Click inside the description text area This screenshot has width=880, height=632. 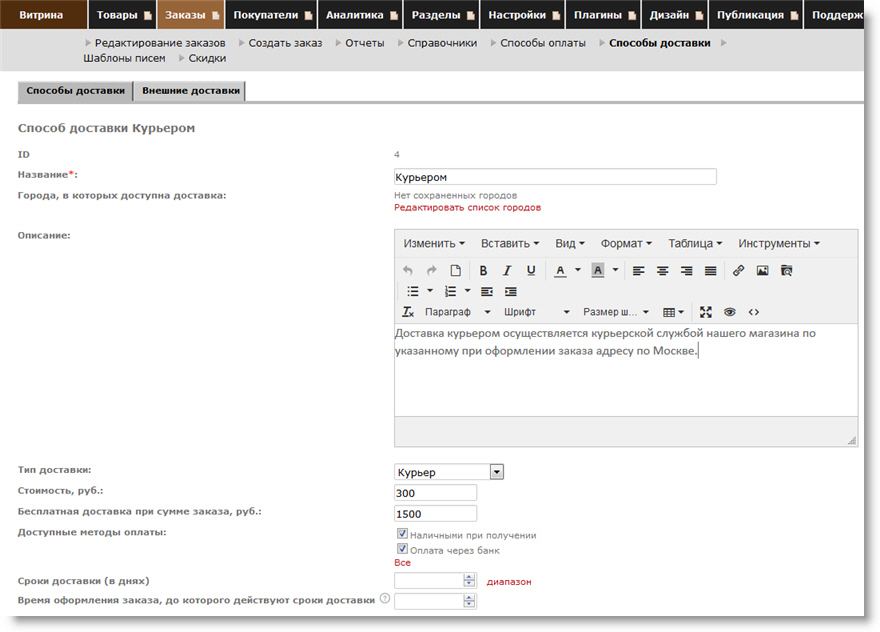point(626,370)
